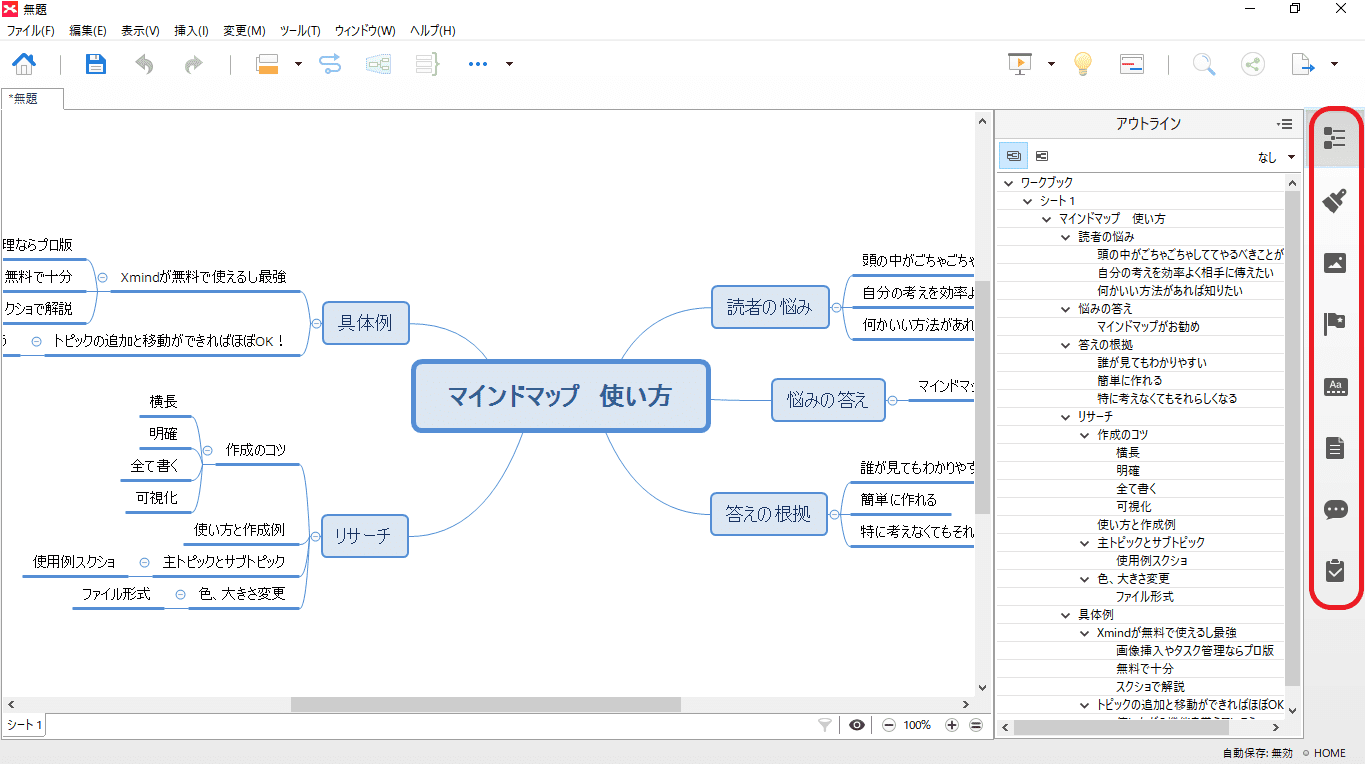This screenshot has height=764, width=1365.
Task: Open the Format brush panel
Action: pos(1335,201)
